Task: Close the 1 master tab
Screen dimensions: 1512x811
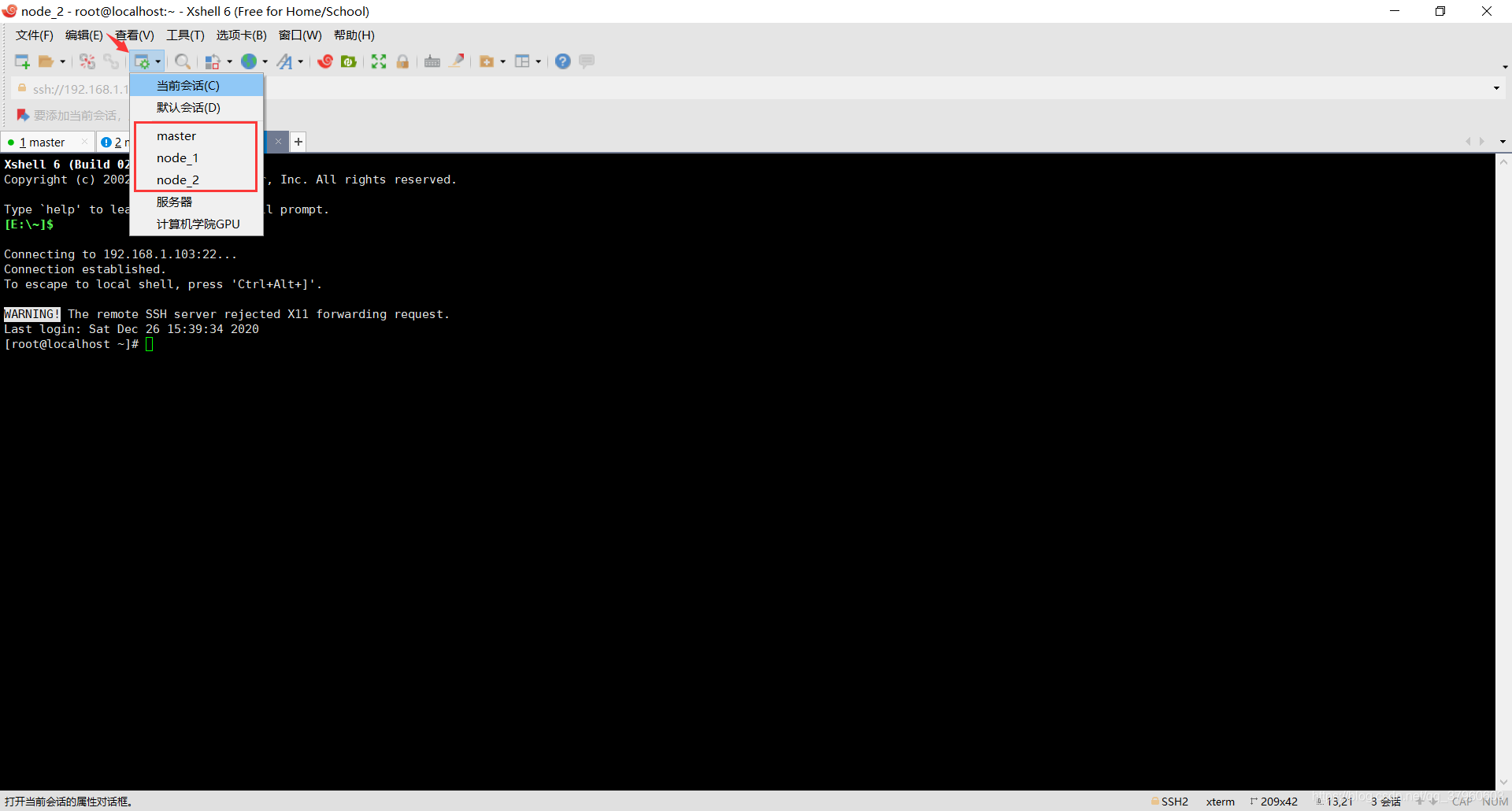Action: (84, 143)
